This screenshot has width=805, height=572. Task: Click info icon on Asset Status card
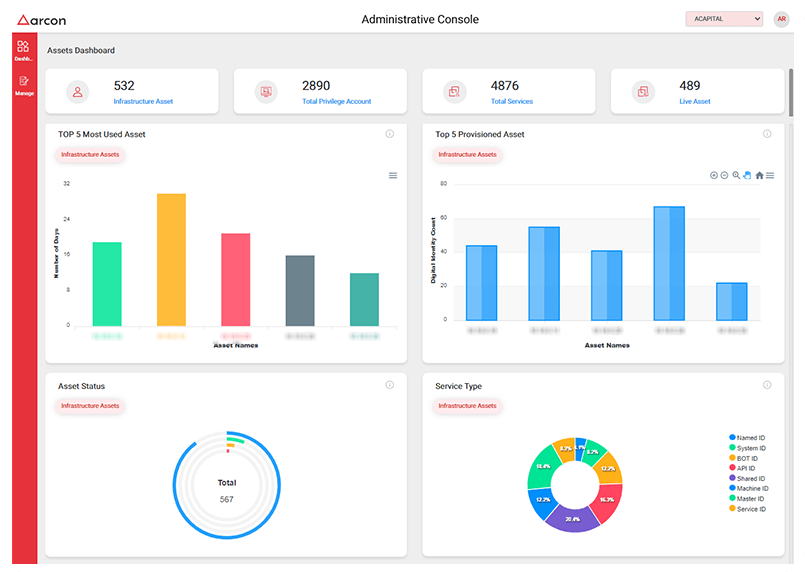coord(390,385)
